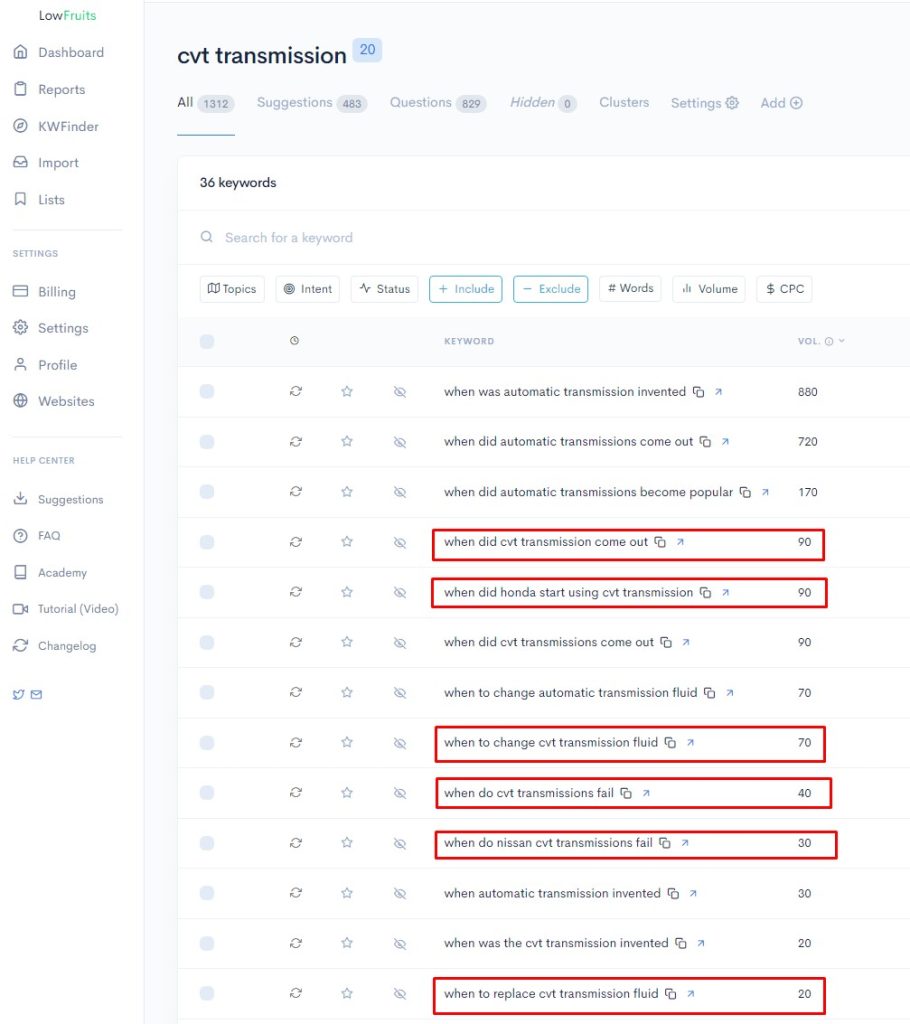Open the Volume filter dropdown
Screen dimensions: 910x1024
point(709,289)
